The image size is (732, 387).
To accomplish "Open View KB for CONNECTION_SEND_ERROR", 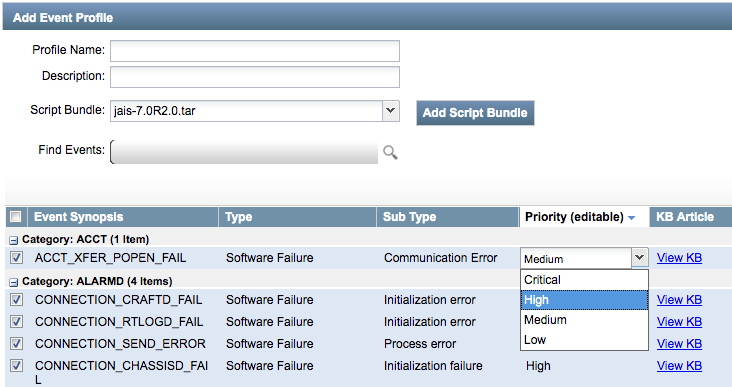I will click(x=679, y=344).
